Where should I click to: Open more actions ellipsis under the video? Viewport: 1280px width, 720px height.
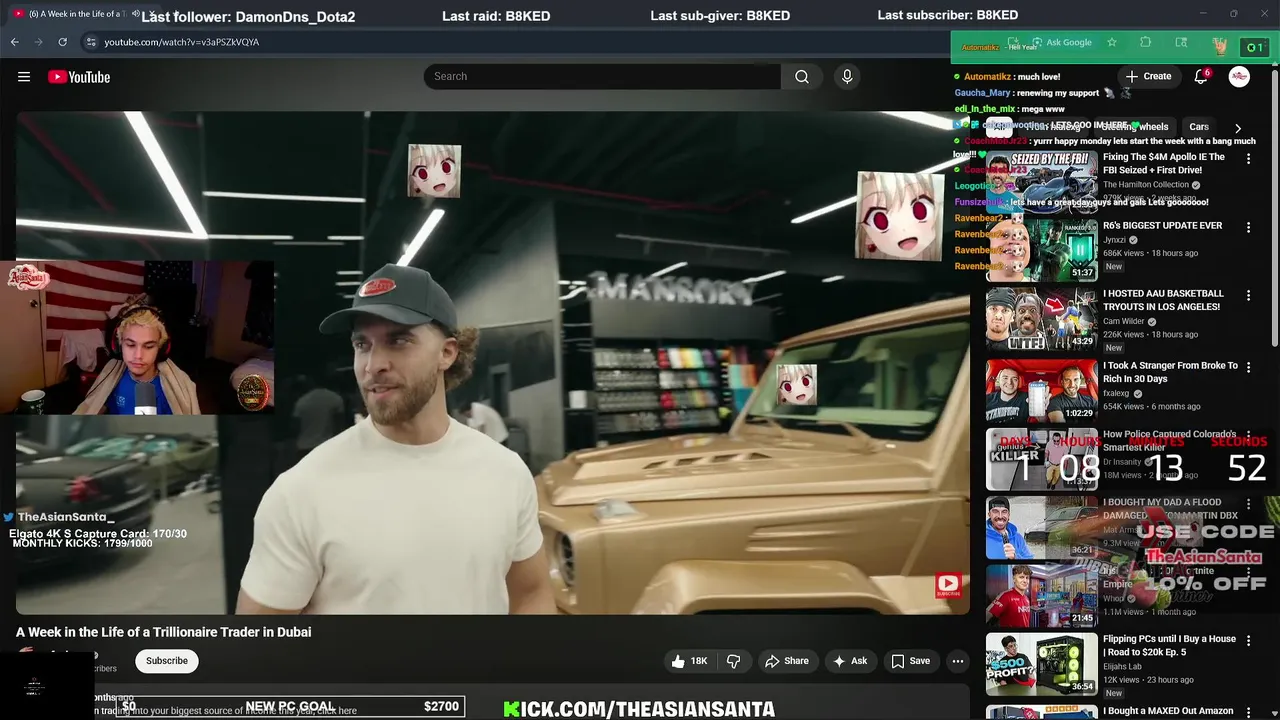pyautogui.click(x=958, y=661)
